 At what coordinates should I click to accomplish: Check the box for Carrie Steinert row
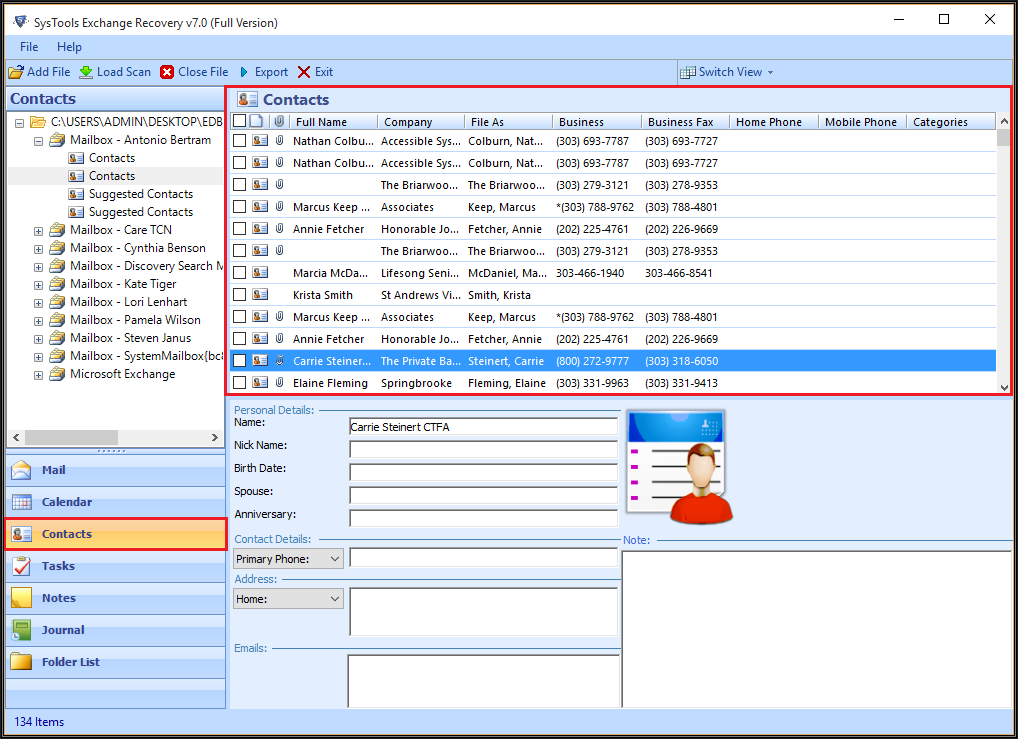pyautogui.click(x=240, y=361)
